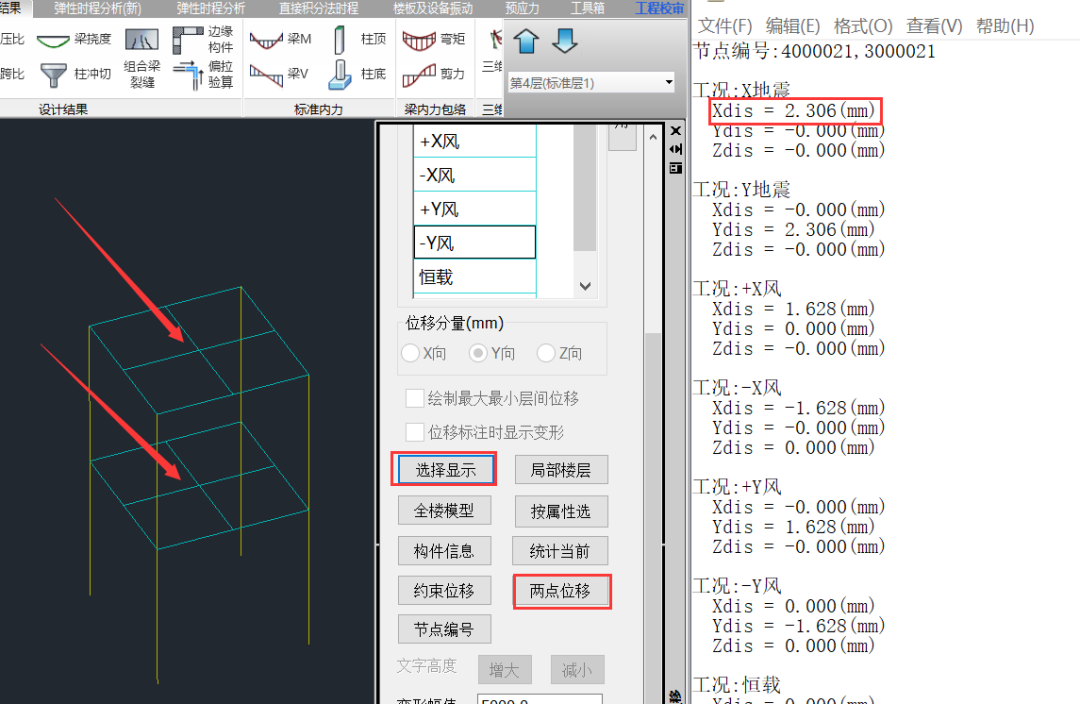This screenshot has height=704, width=1080.
Task: Open 楼板及设备振动 tab
Action: 433,8
